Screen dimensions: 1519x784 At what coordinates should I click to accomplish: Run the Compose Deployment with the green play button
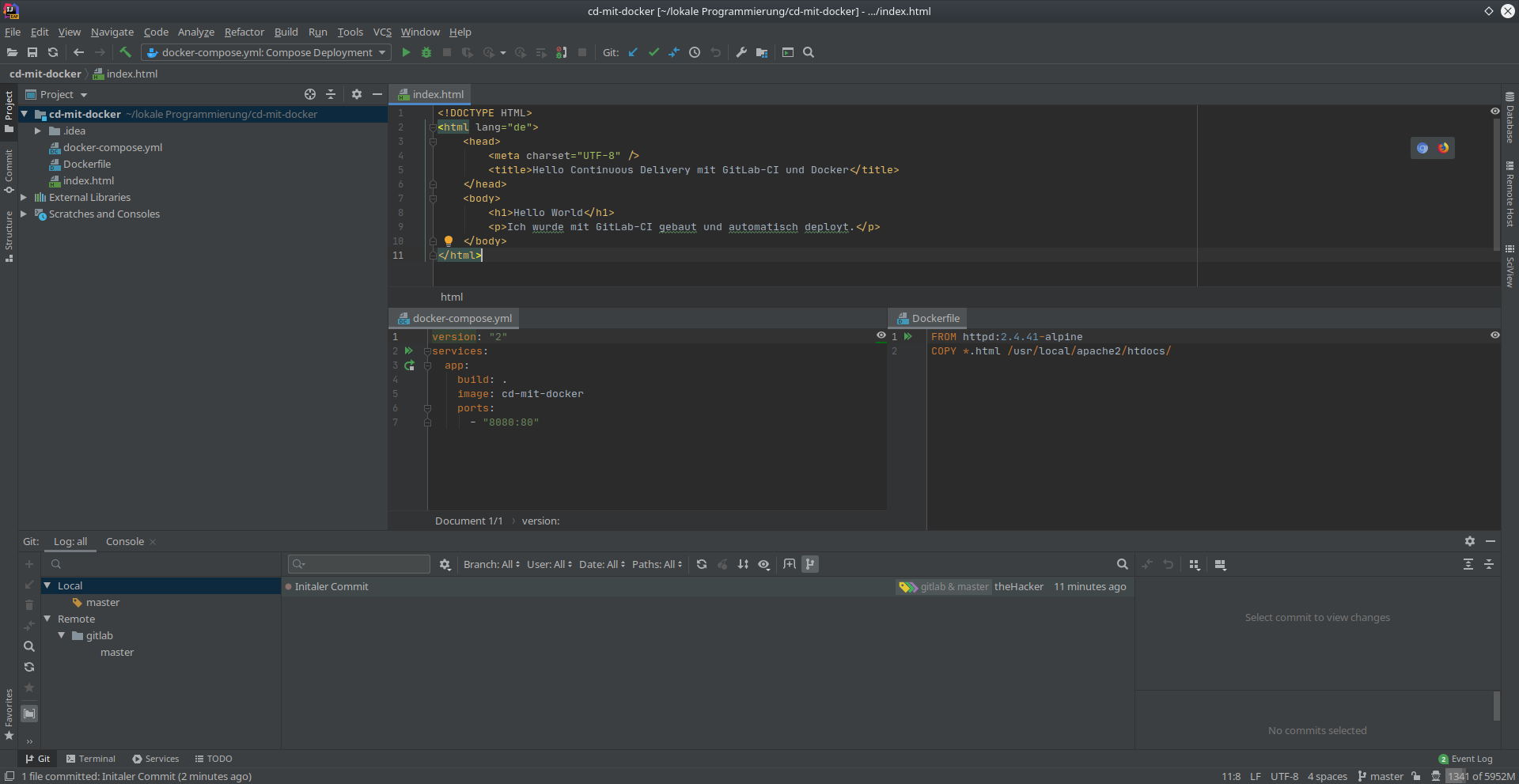(x=406, y=52)
